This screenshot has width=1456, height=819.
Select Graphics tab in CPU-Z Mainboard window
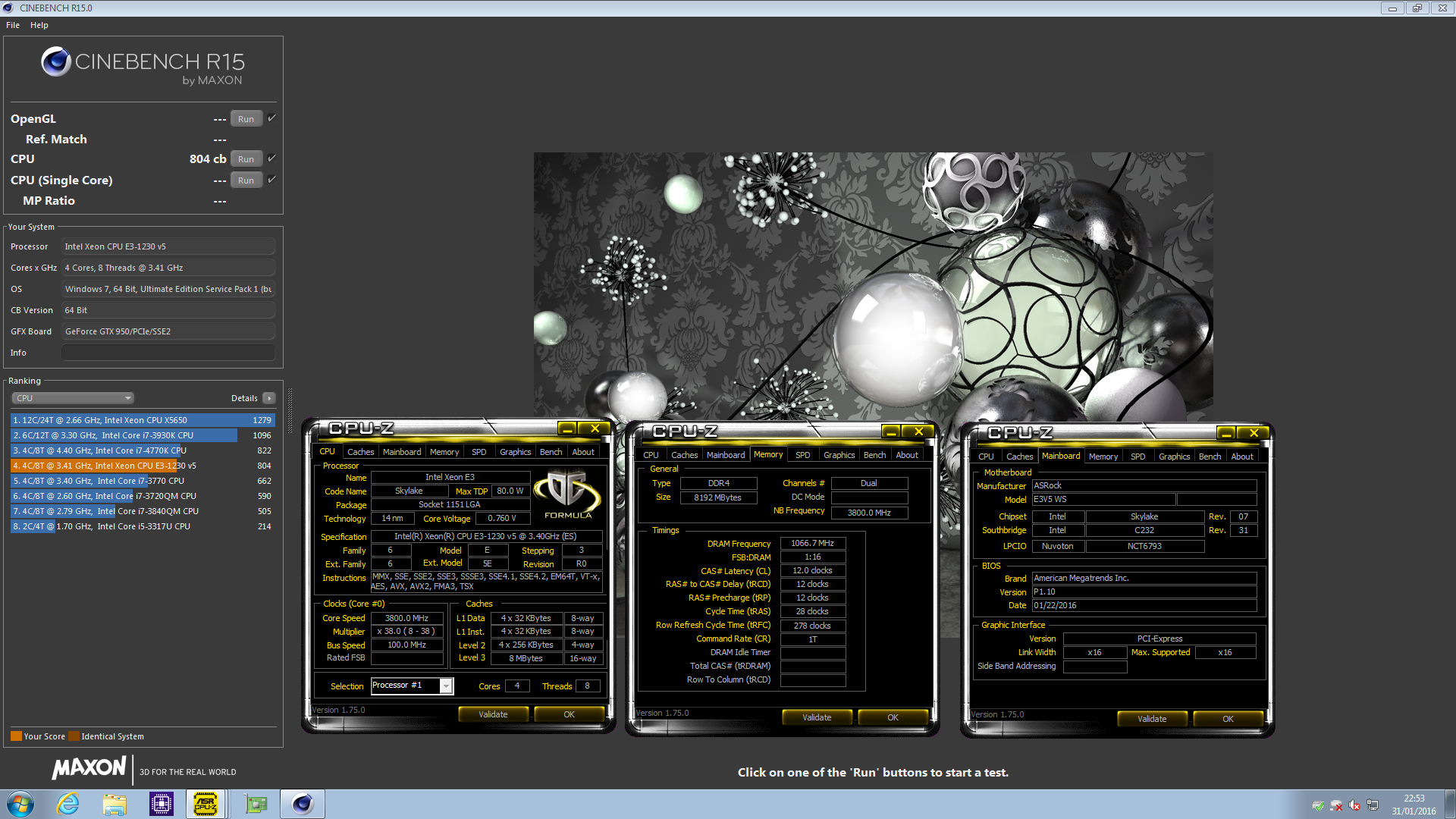[1174, 457]
